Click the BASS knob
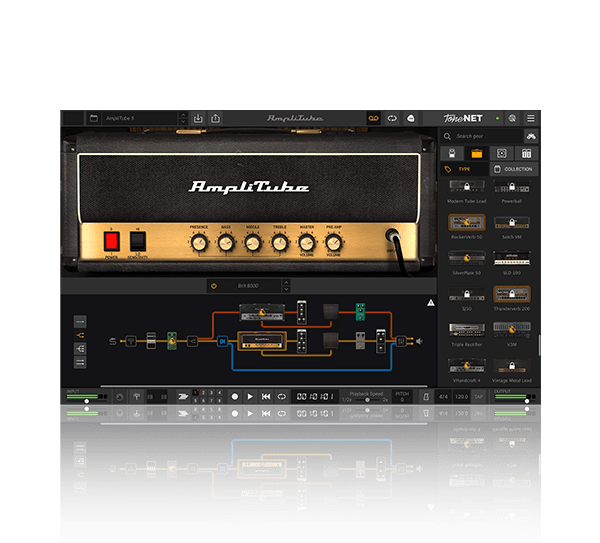This screenshot has height=543, width=600. (226, 243)
